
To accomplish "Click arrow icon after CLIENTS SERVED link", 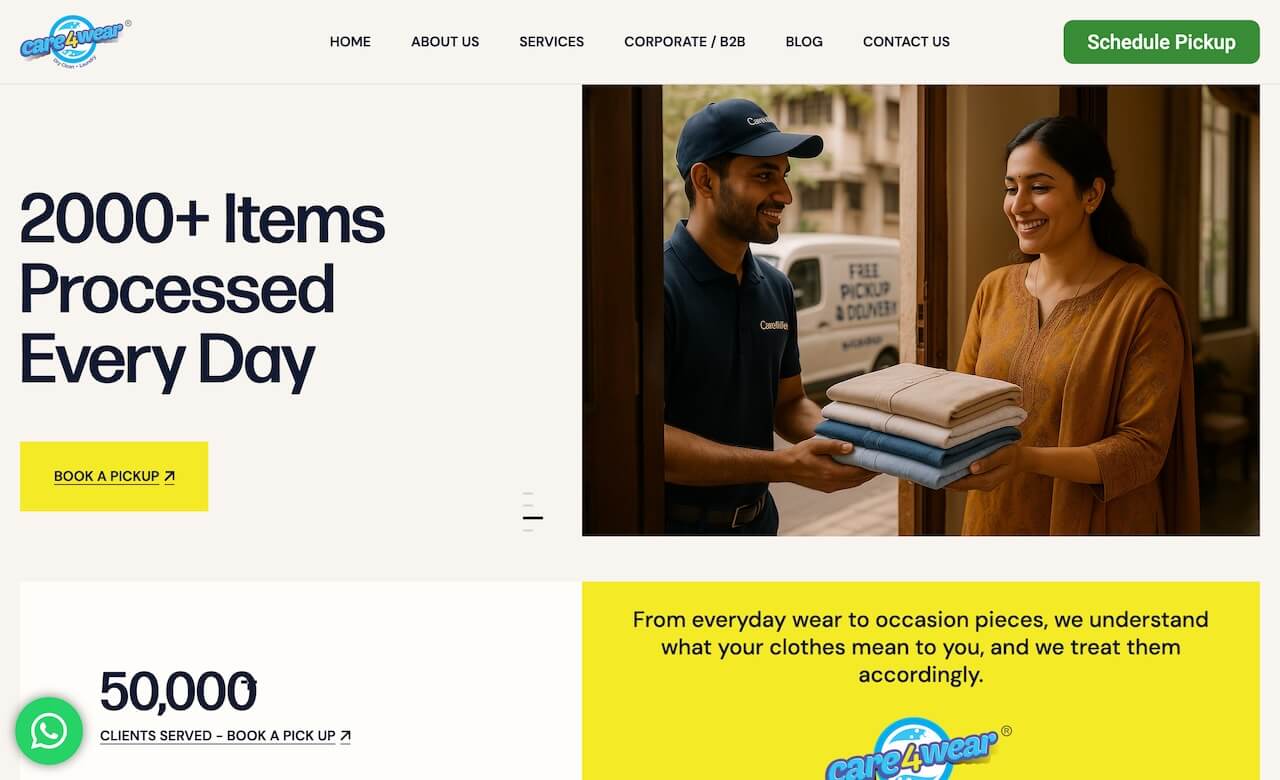I will click(345, 736).
